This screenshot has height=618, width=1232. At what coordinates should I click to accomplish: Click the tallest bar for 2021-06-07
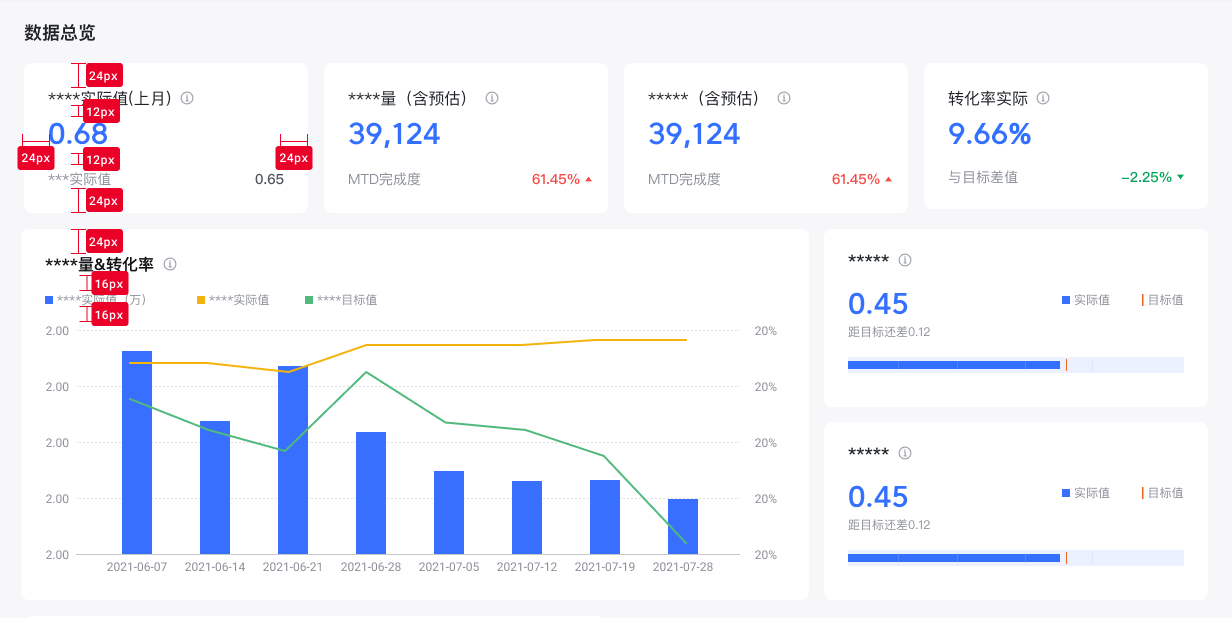[137, 452]
